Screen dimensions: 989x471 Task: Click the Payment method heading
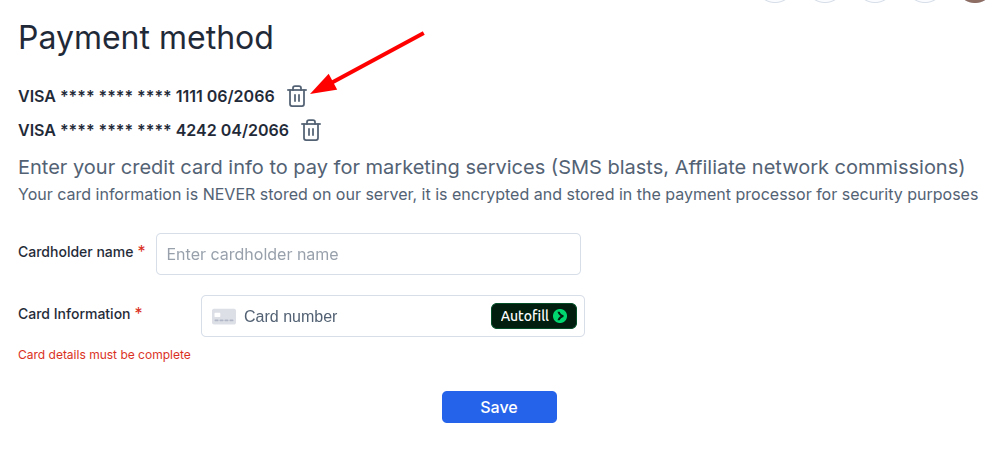click(x=146, y=38)
